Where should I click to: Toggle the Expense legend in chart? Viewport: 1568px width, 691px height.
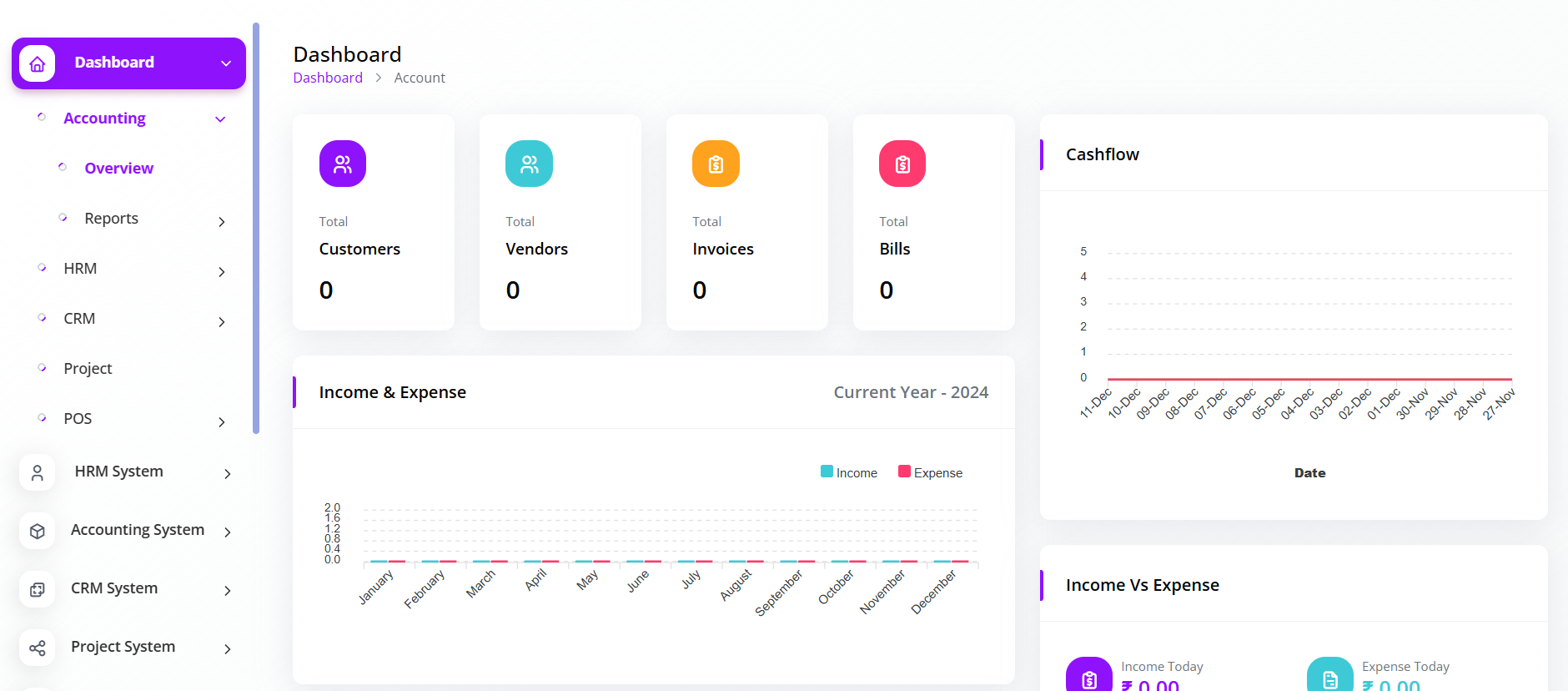(x=930, y=472)
